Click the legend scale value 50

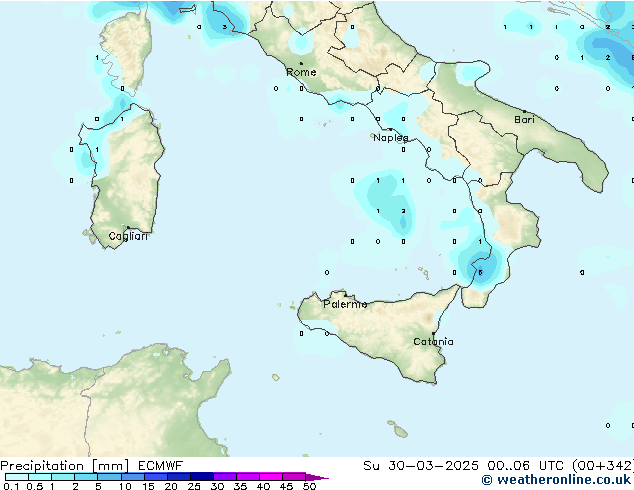310,486
